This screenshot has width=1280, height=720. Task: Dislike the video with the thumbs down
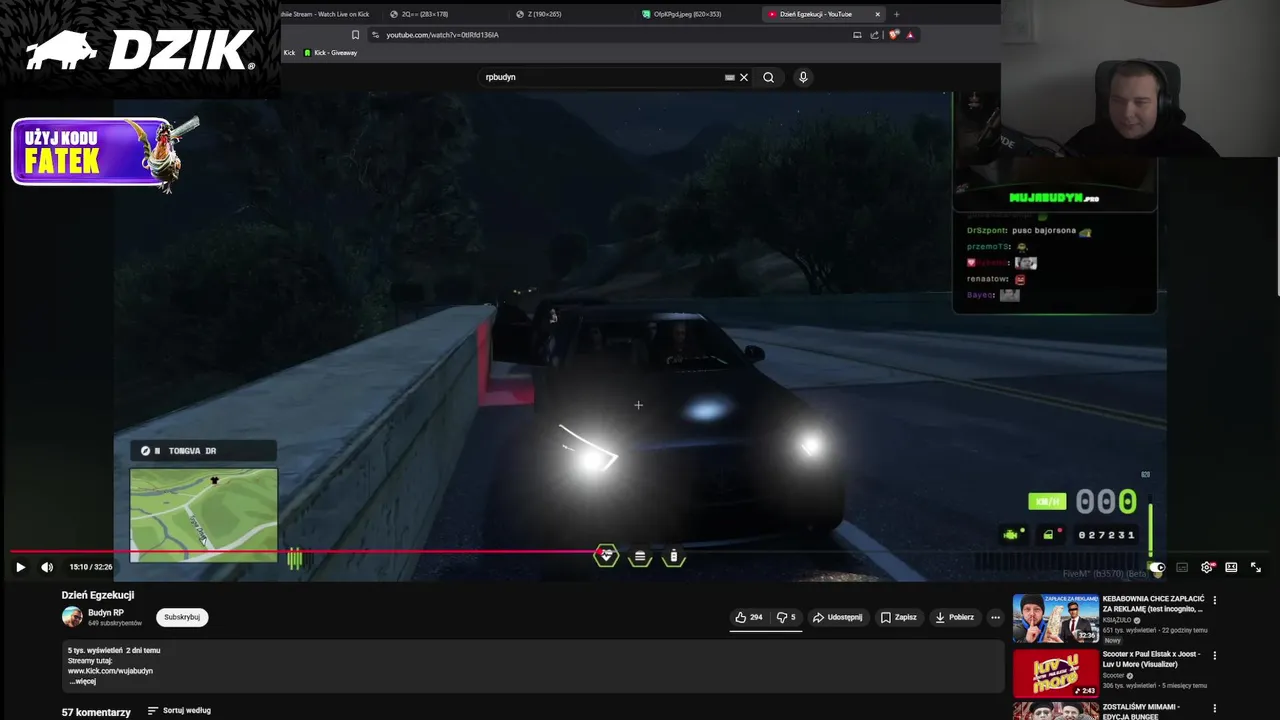785,617
